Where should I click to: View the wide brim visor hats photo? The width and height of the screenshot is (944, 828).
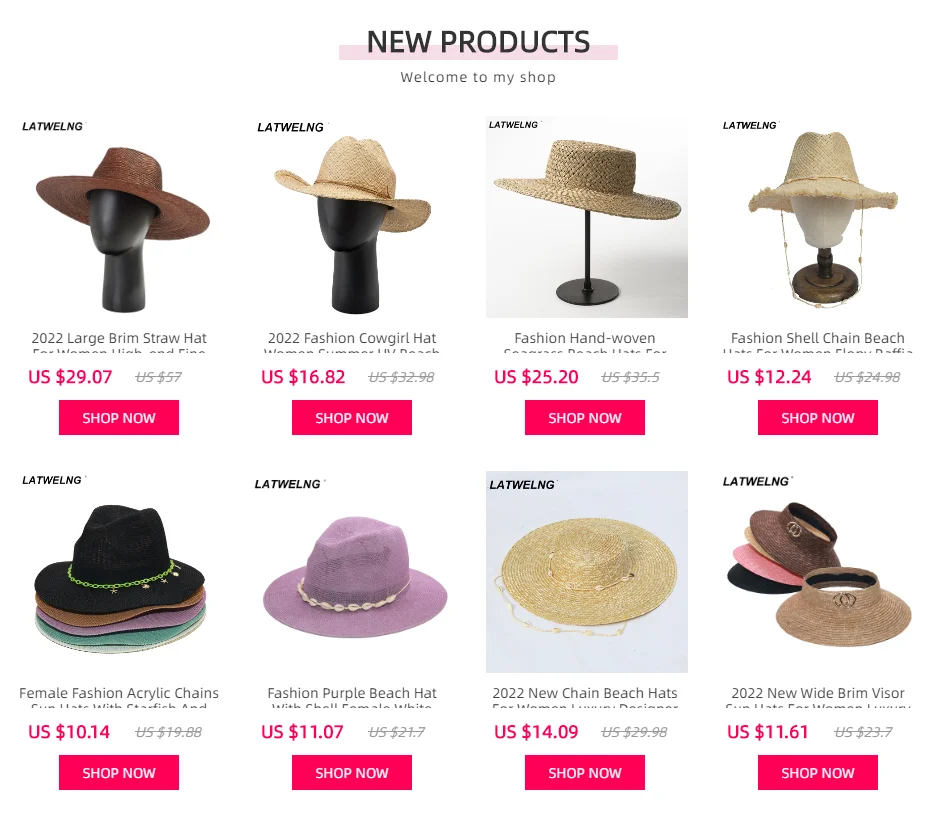(x=819, y=572)
